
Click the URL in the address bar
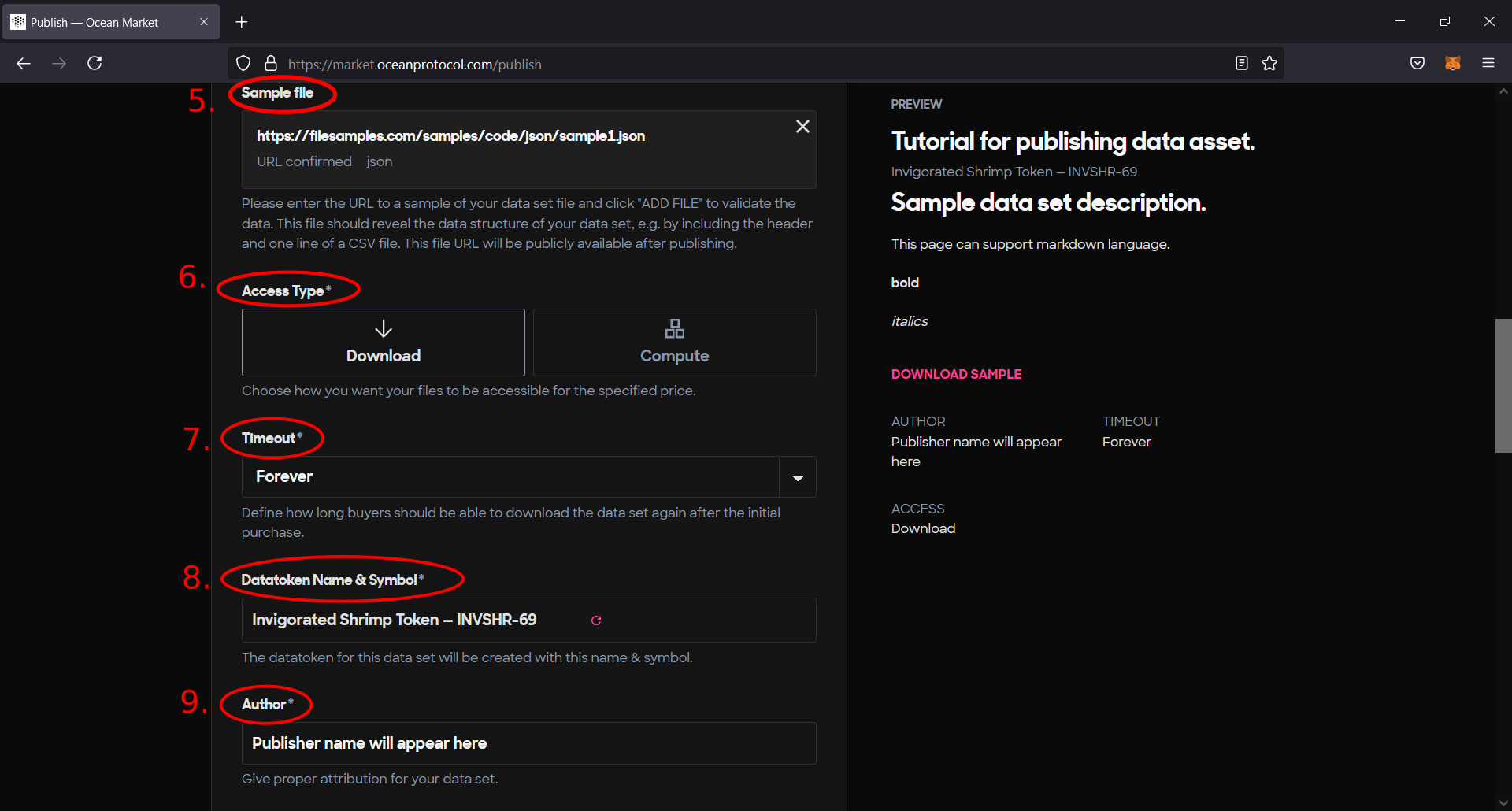(415, 65)
